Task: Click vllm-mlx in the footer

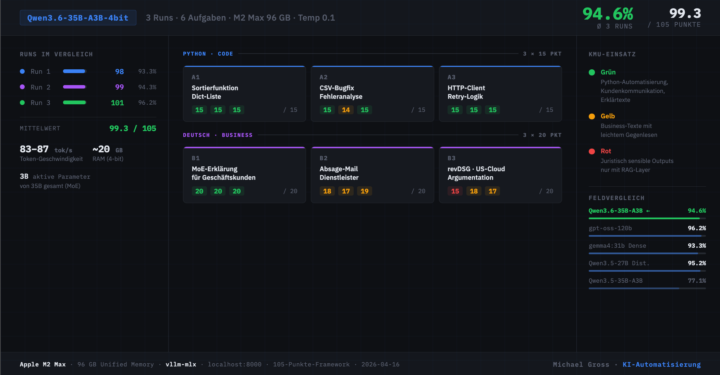Action: click(181, 364)
